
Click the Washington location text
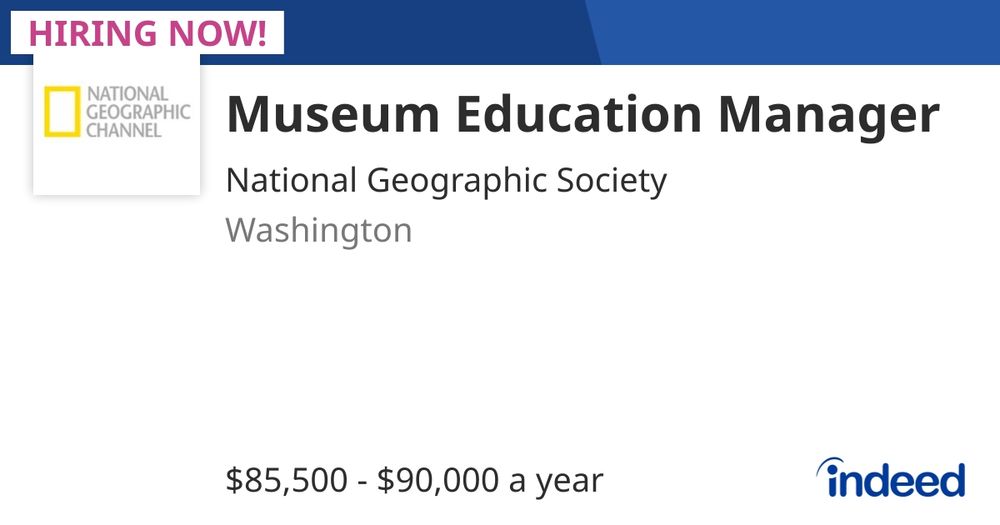tap(319, 230)
